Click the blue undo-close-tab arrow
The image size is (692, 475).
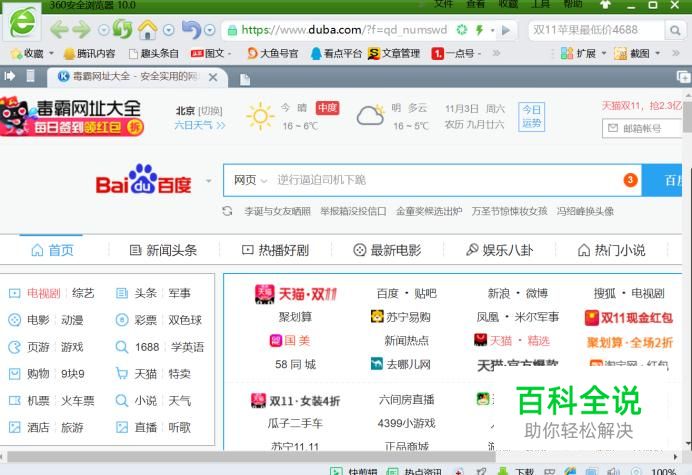(x=191, y=30)
